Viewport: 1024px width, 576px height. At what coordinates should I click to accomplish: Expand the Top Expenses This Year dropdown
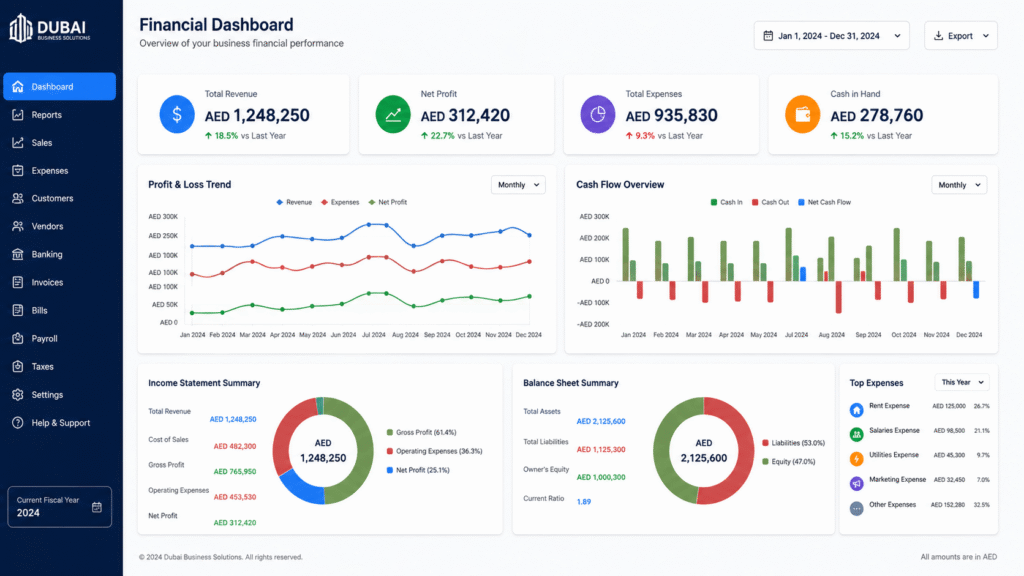point(962,382)
